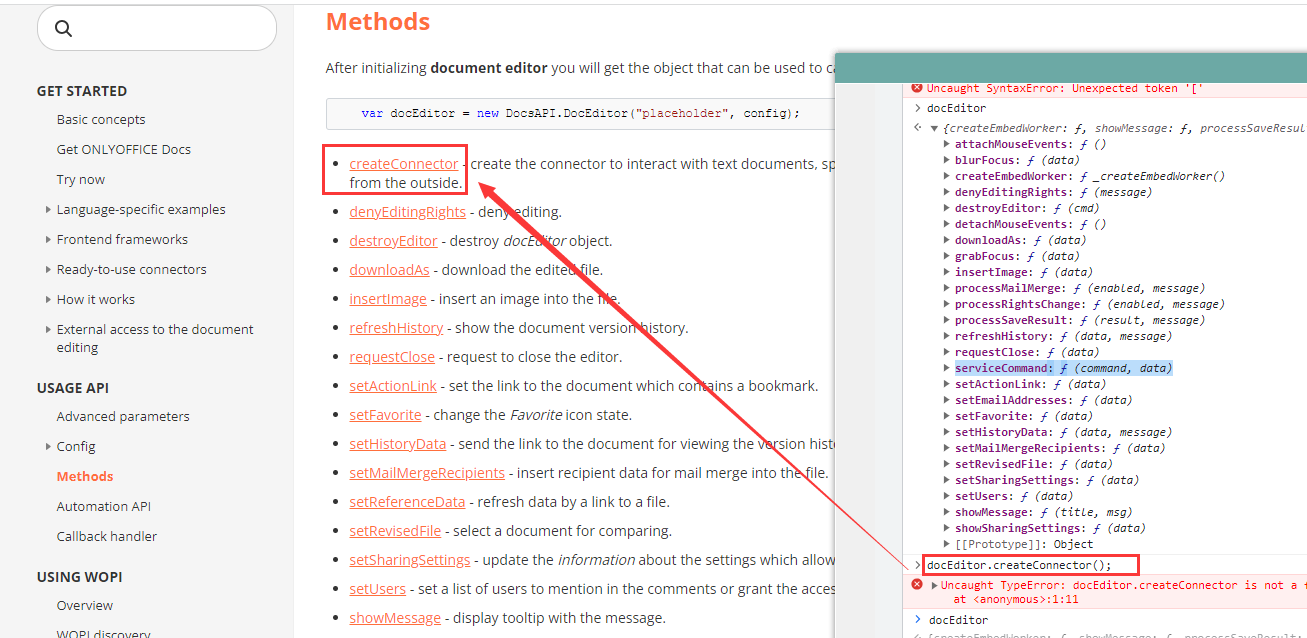Image resolution: width=1307 pixels, height=638 pixels.
Task: Click docEditor.createConnector() console command line
Action: [1019, 565]
